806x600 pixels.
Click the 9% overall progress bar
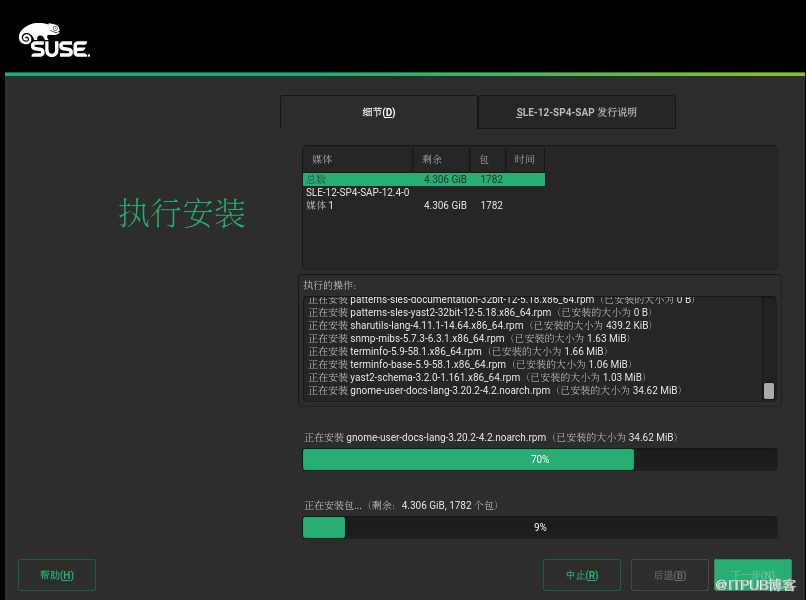(x=540, y=527)
